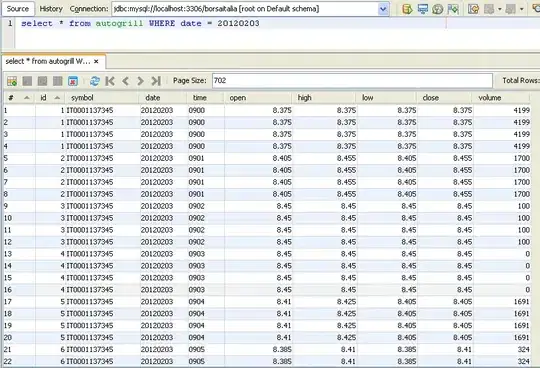Toggle sort arrow on the # column

(x=27, y=98)
